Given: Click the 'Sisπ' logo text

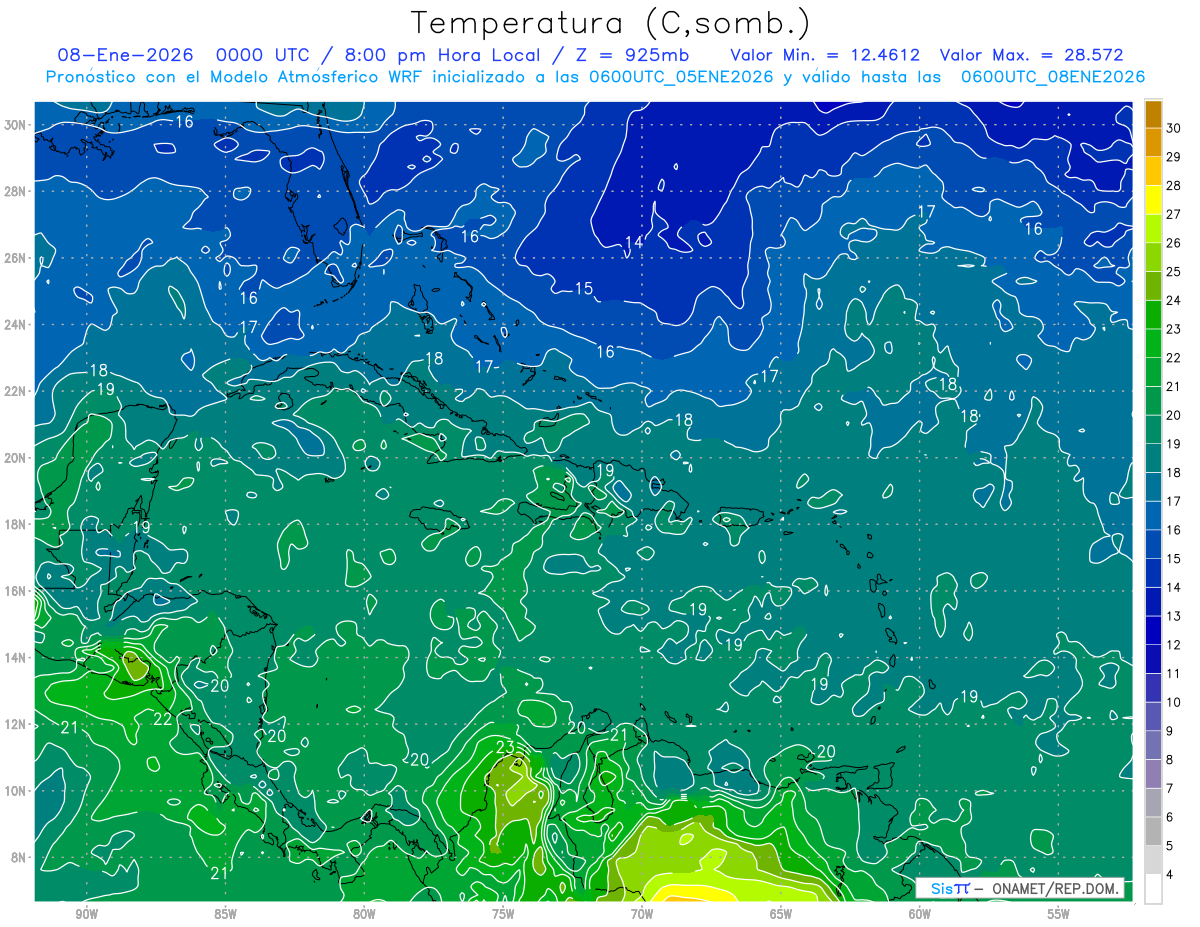Looking at the screenshot, I should [950, 888].
